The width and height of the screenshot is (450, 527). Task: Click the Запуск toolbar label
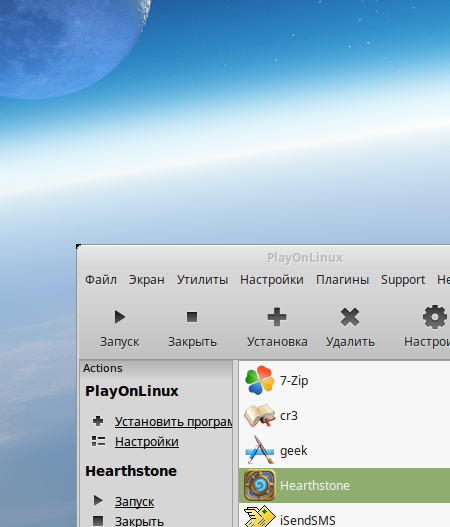point(120,341)
